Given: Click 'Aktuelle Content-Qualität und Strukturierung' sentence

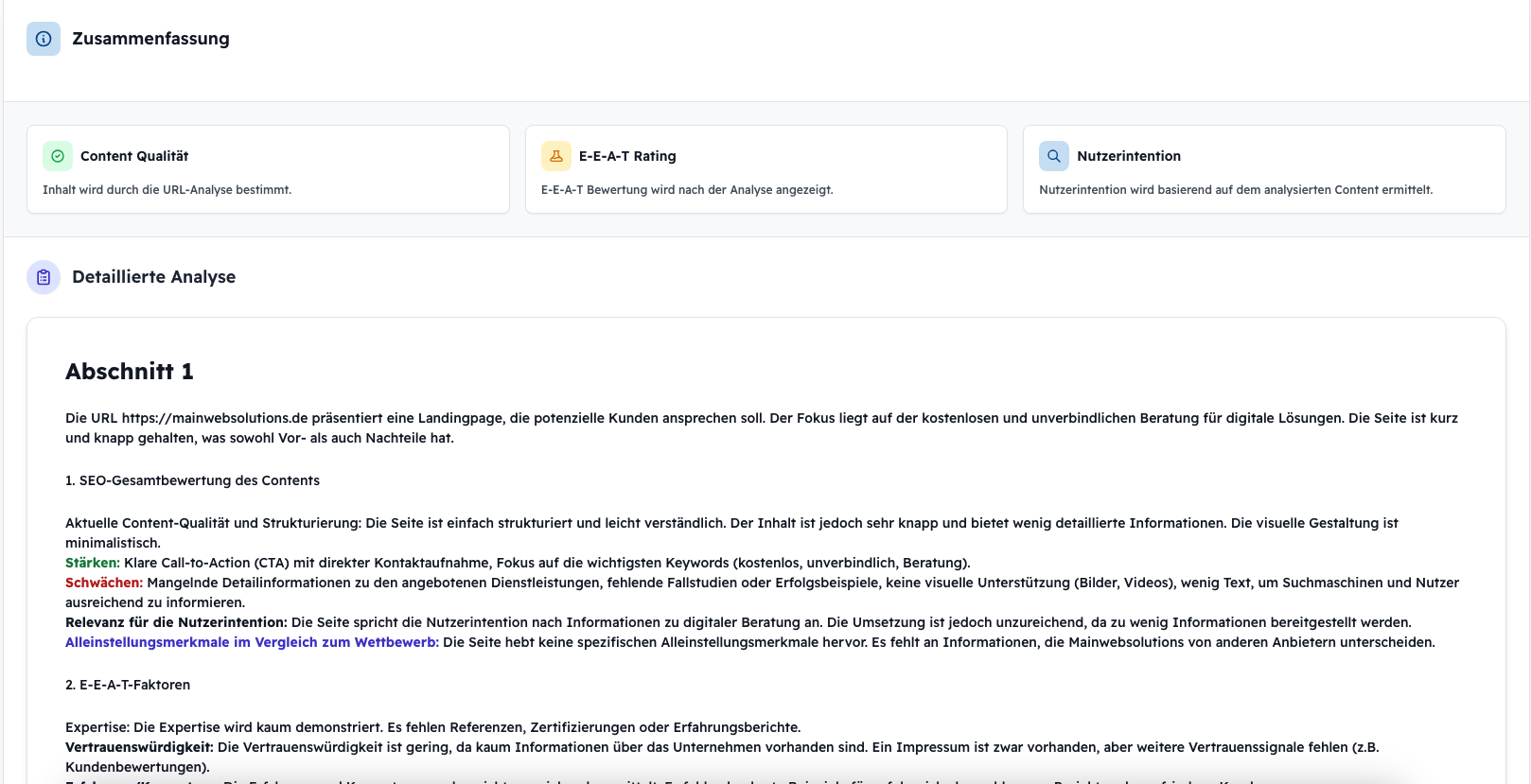Looking at the screenshot, I should point(731,532).
